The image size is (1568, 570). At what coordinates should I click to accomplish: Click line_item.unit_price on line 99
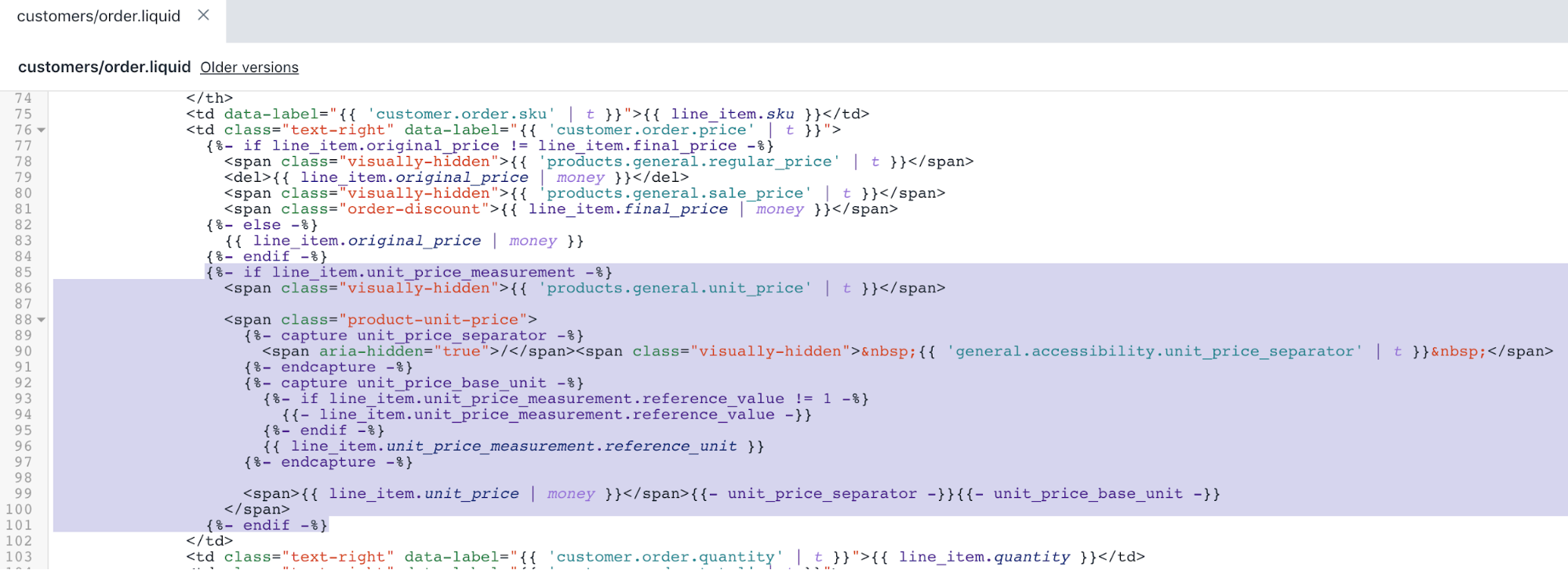[x=424, y=494]
